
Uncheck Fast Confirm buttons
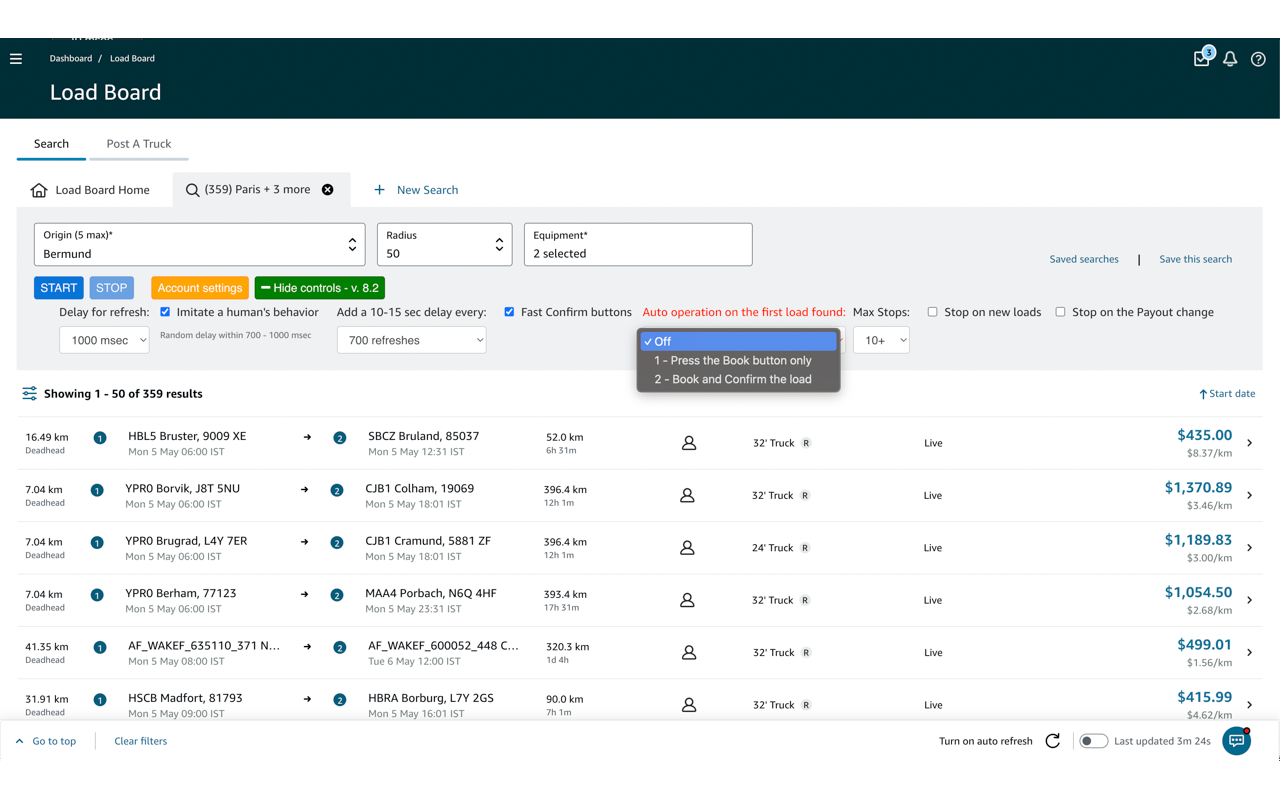click(509, 312)
